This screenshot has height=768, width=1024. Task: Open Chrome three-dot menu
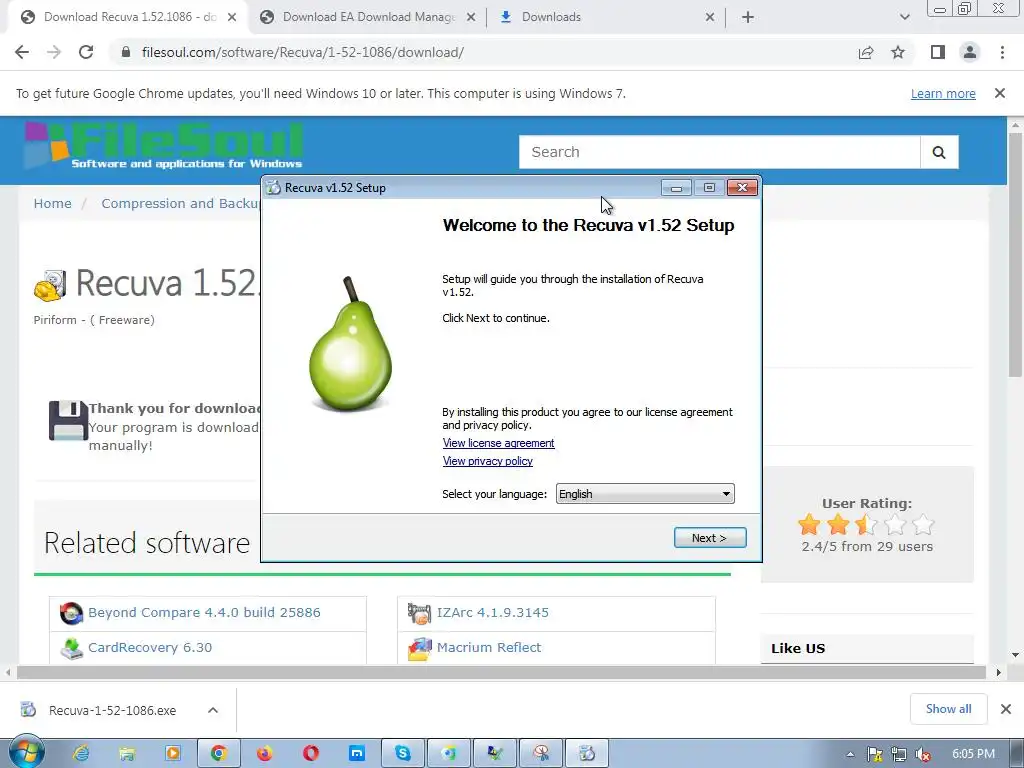(x=1002, y=52)
